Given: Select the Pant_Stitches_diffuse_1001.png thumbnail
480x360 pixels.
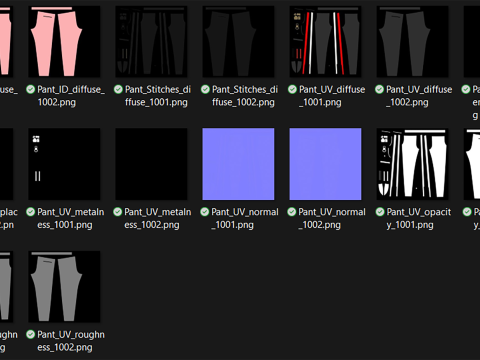Looking at the screenshot, I should 151,41.
